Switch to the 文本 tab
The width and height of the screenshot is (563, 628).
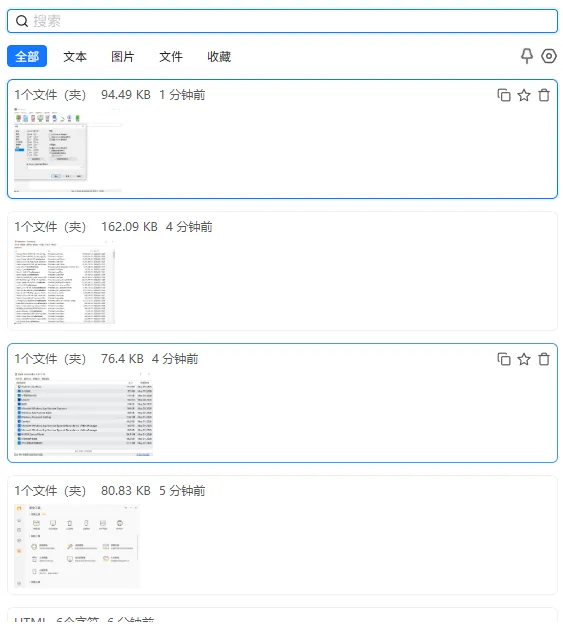[x=75, y=56]
